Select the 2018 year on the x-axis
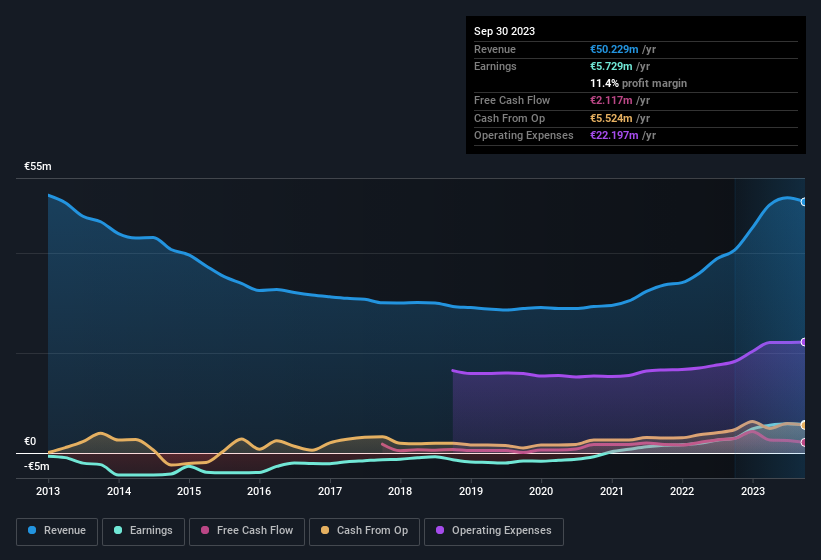The image size is (821, 560). point(400,491)
